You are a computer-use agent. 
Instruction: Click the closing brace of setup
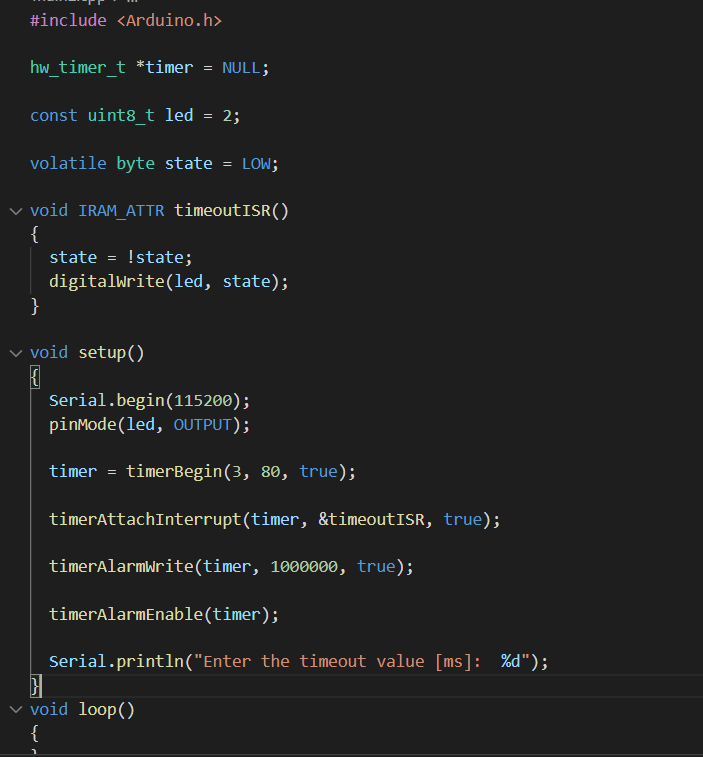coord(35,686)
